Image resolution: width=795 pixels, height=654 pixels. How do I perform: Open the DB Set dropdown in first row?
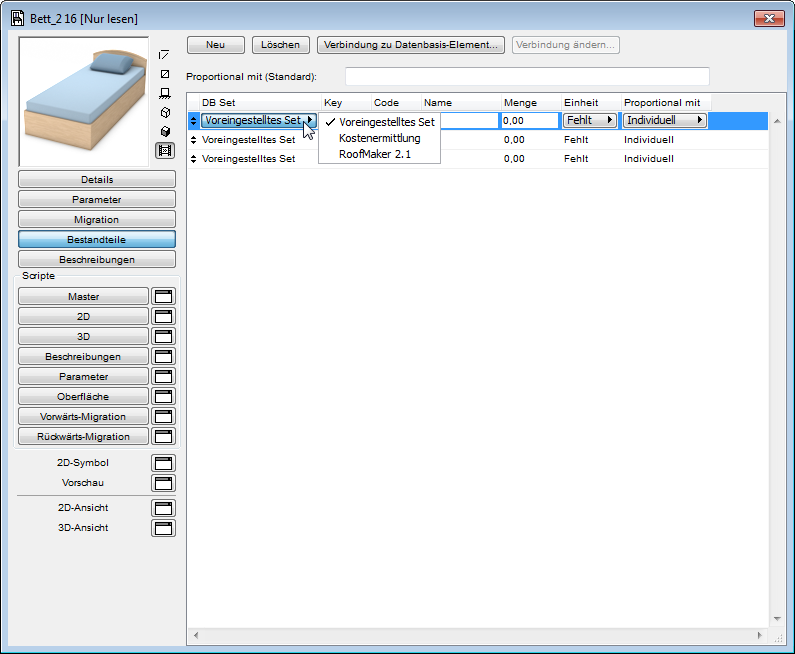pos(259,120)
